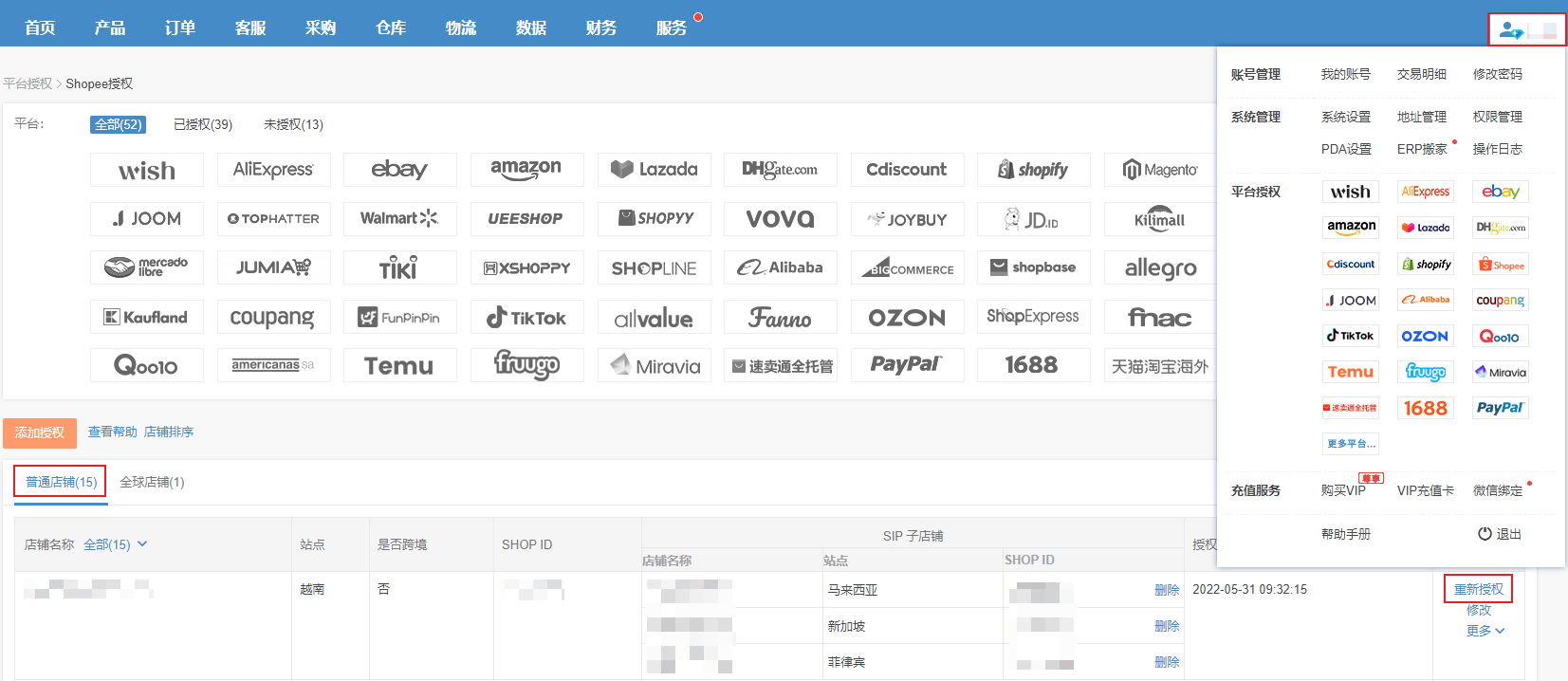The width and height of the screenshot is (1568, 681).
Task: Open ebay in the account menu shortcuts
Action: (x=1501, y=192)
